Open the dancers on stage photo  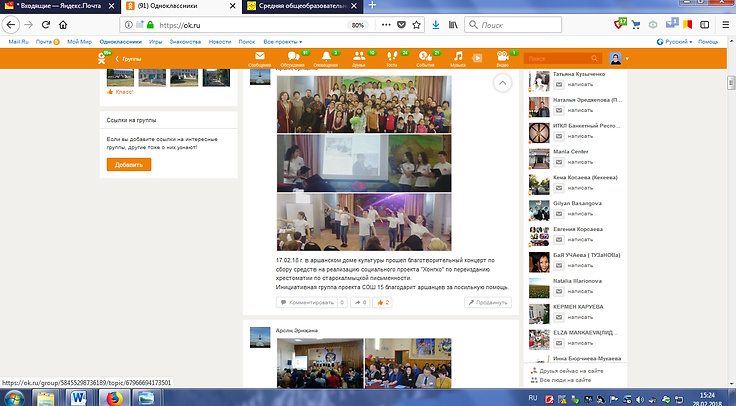point(364,222)
